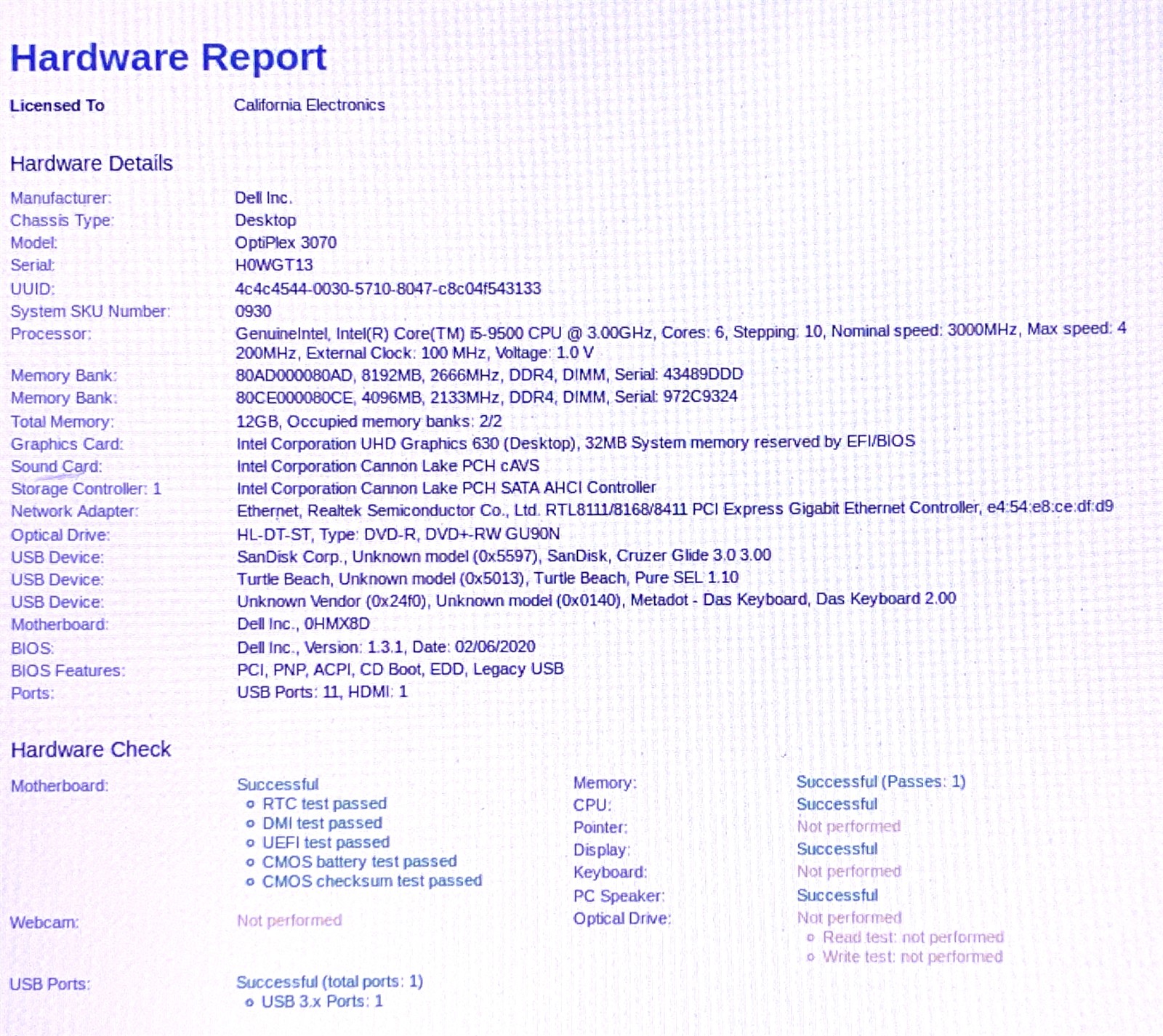Select the Cannon Lake PCH cAVS sound card
This screenshot has width=1163, height=1036.
[x=388, y=465]
